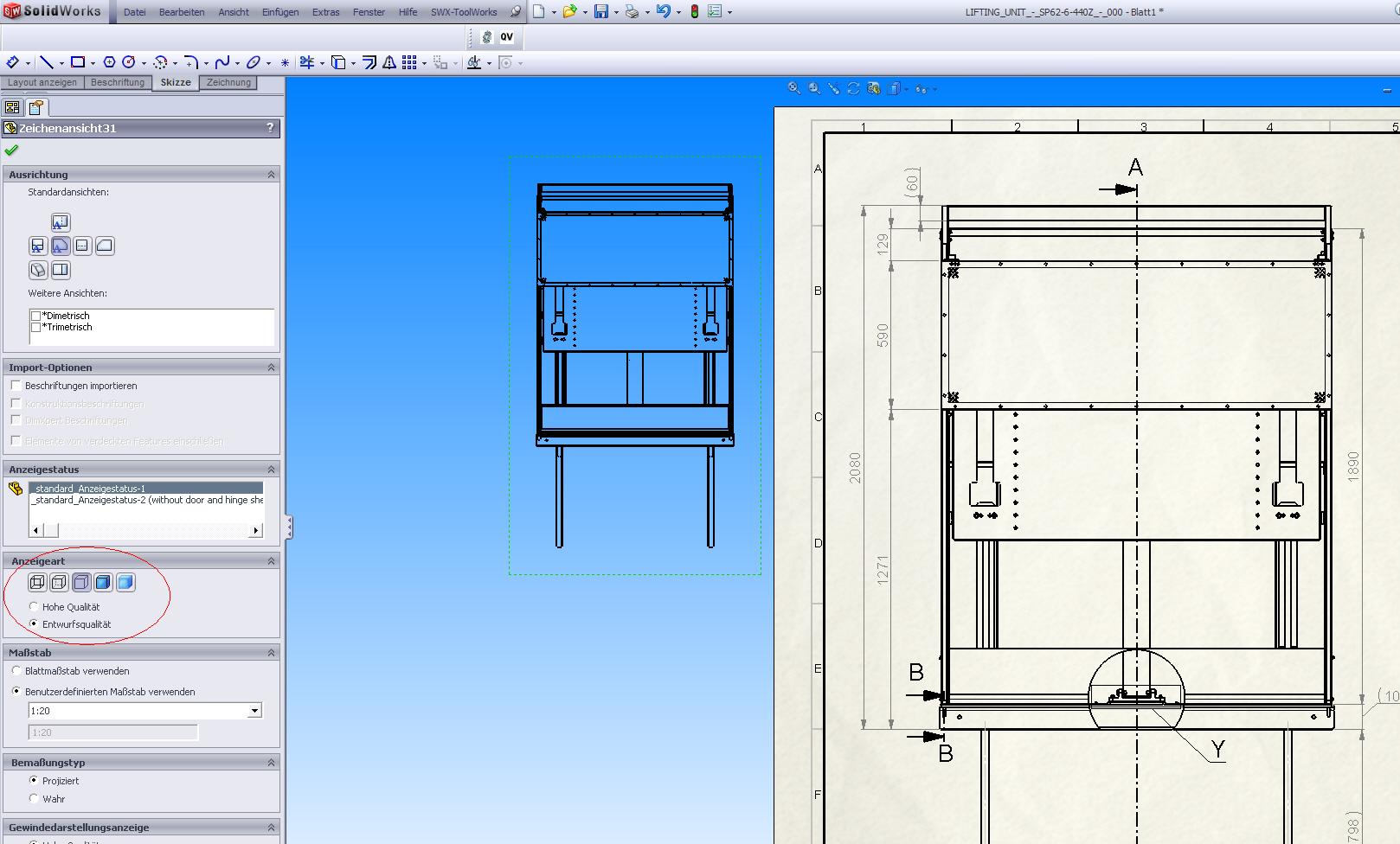Select _standard_Anzeigestatus-1 in the list

146,489
